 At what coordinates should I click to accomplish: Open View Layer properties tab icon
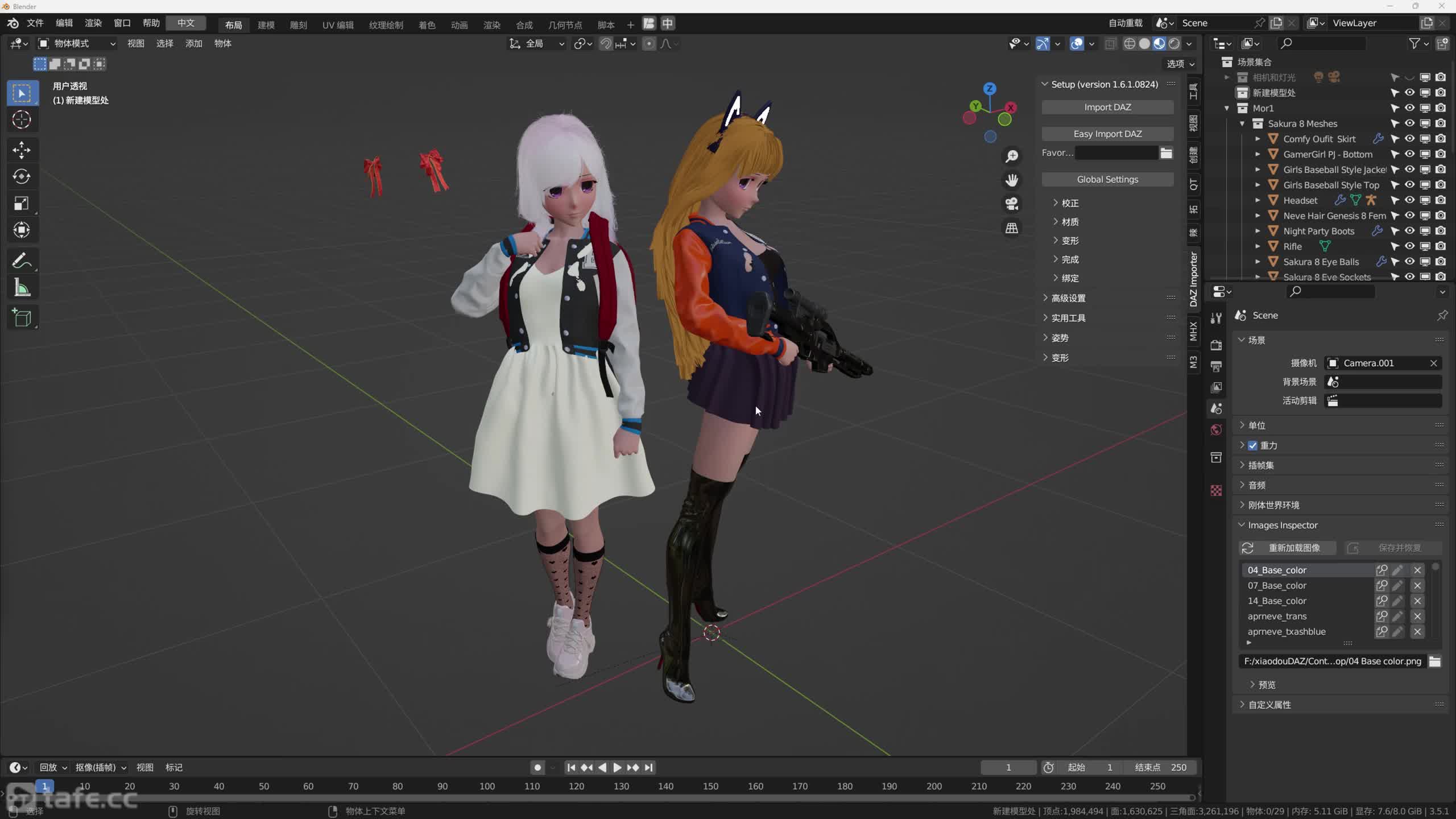click(1216, 387)
